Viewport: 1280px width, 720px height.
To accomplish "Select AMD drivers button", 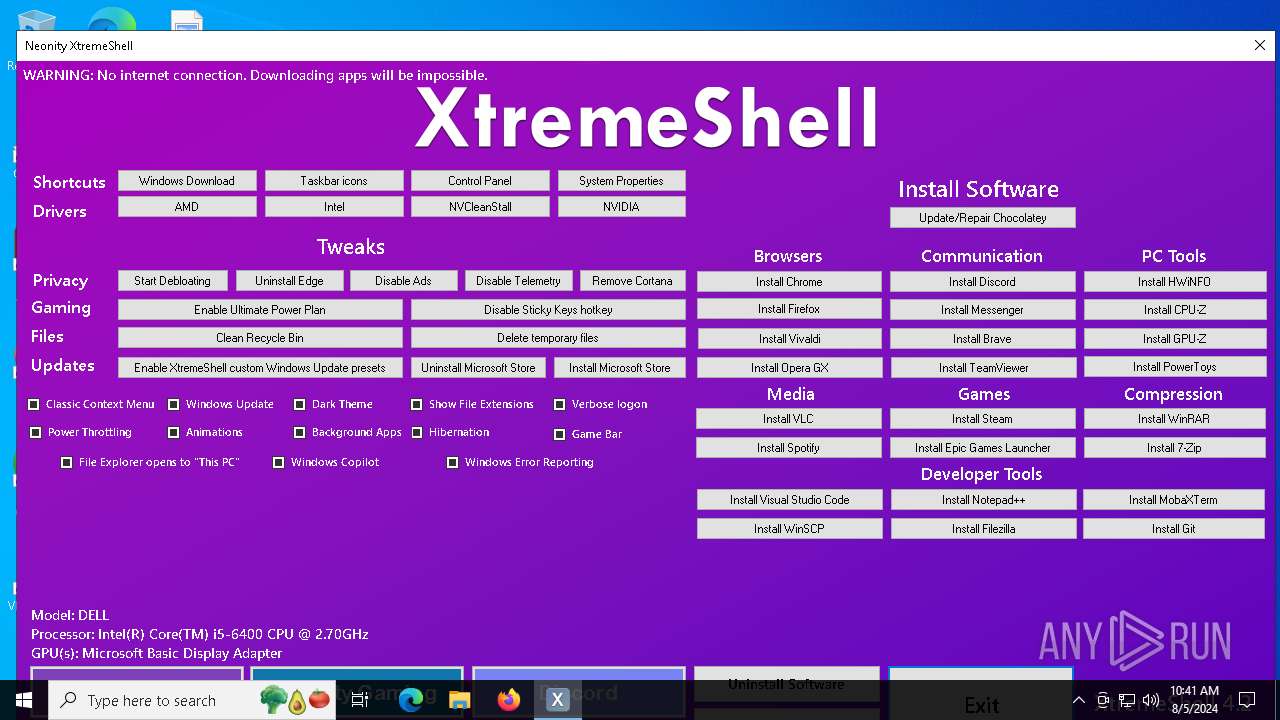I will pos(187,207).
